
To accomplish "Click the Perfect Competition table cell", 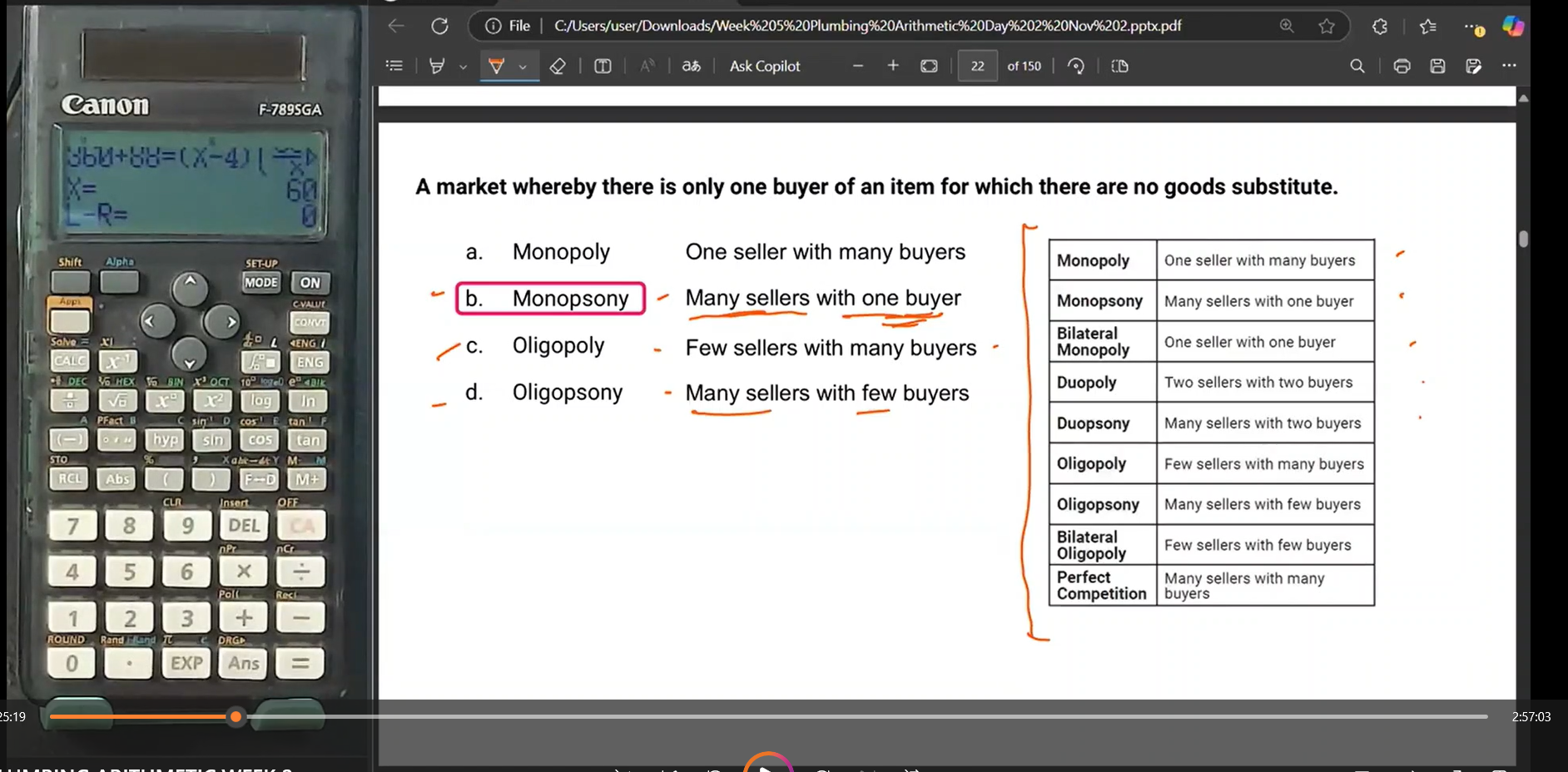I will pyautogui.click(x=1103, y=586).
